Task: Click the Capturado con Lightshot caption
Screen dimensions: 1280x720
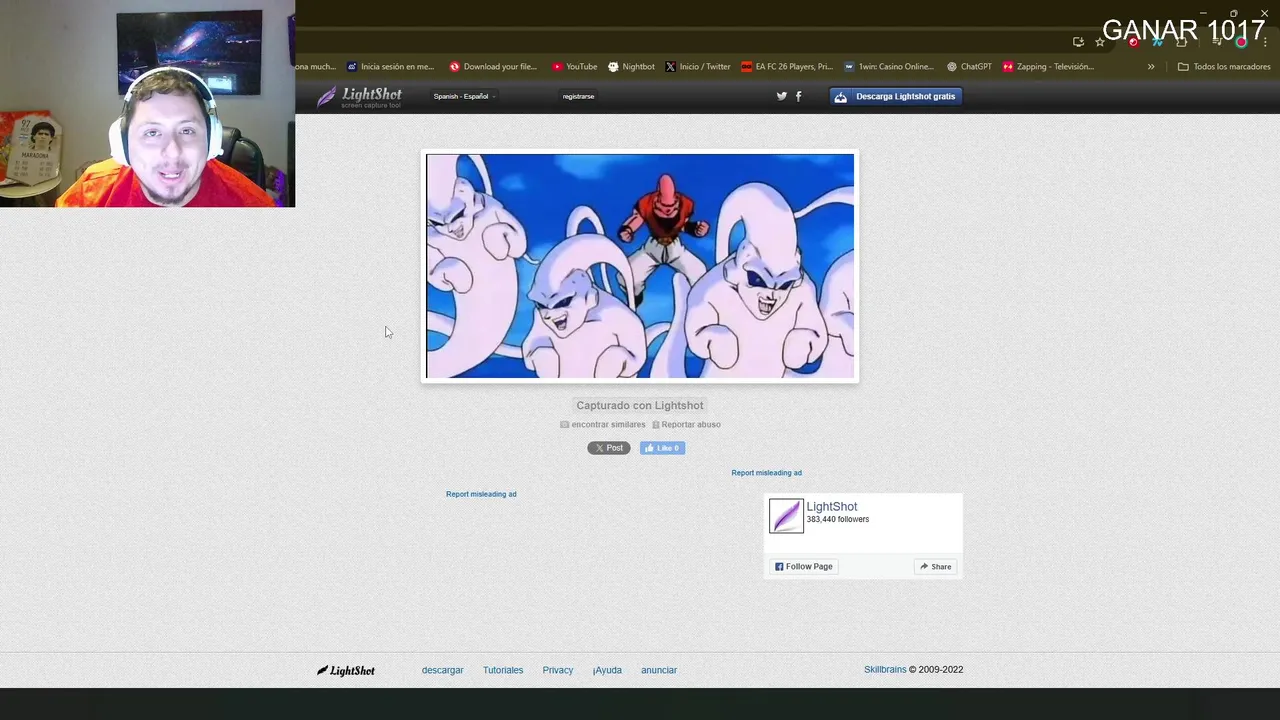Action: 640,405
